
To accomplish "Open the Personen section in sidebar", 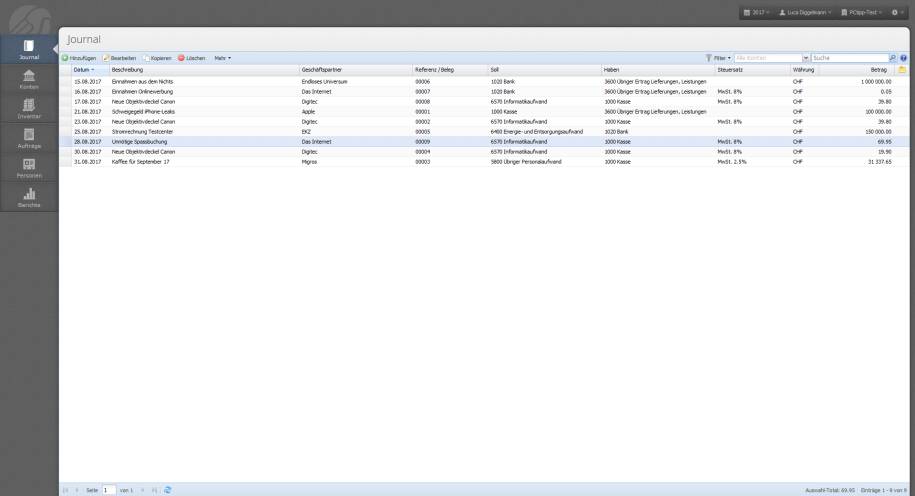I will [x=29, y=169].
